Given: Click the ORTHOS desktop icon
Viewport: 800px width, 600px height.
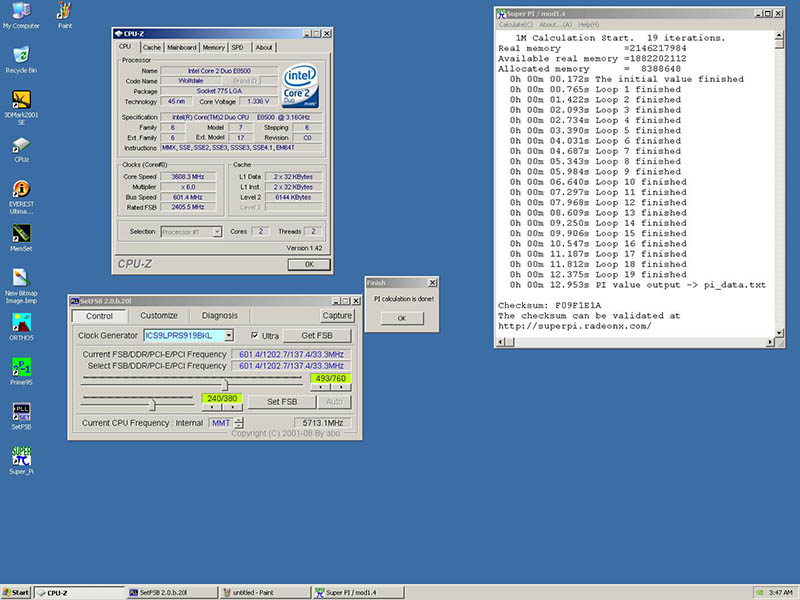Looking at the screenshot, I should 21,327.
